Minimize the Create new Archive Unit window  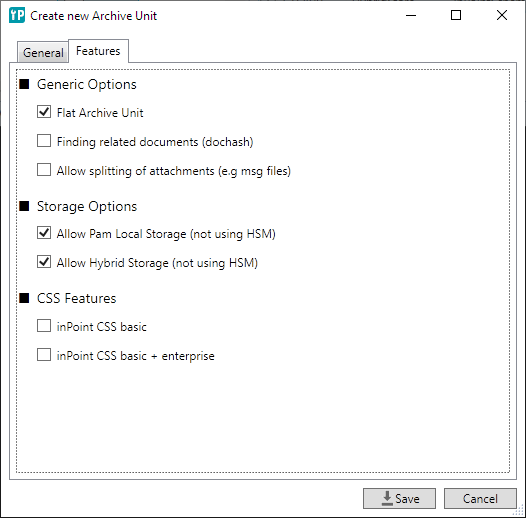click(411, 15)
